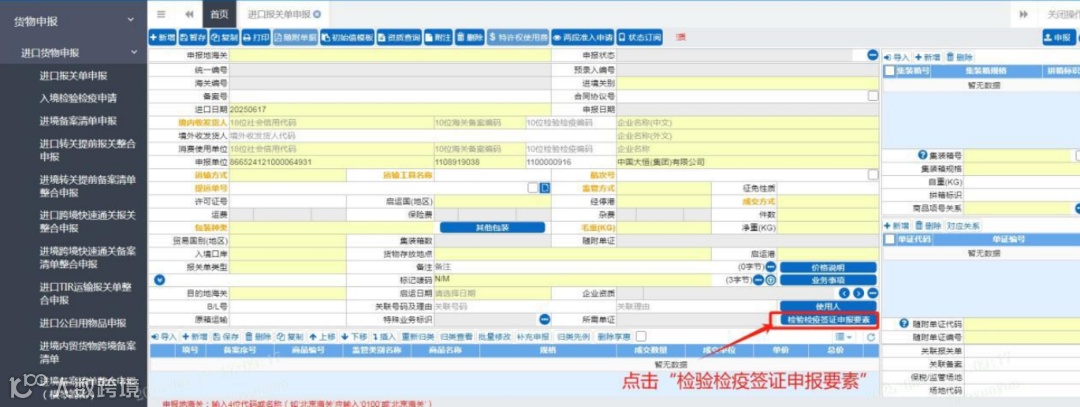Click the left double-arrow tab scroll icon
This screenshot has height=407, width=1080.
point(189,14)
